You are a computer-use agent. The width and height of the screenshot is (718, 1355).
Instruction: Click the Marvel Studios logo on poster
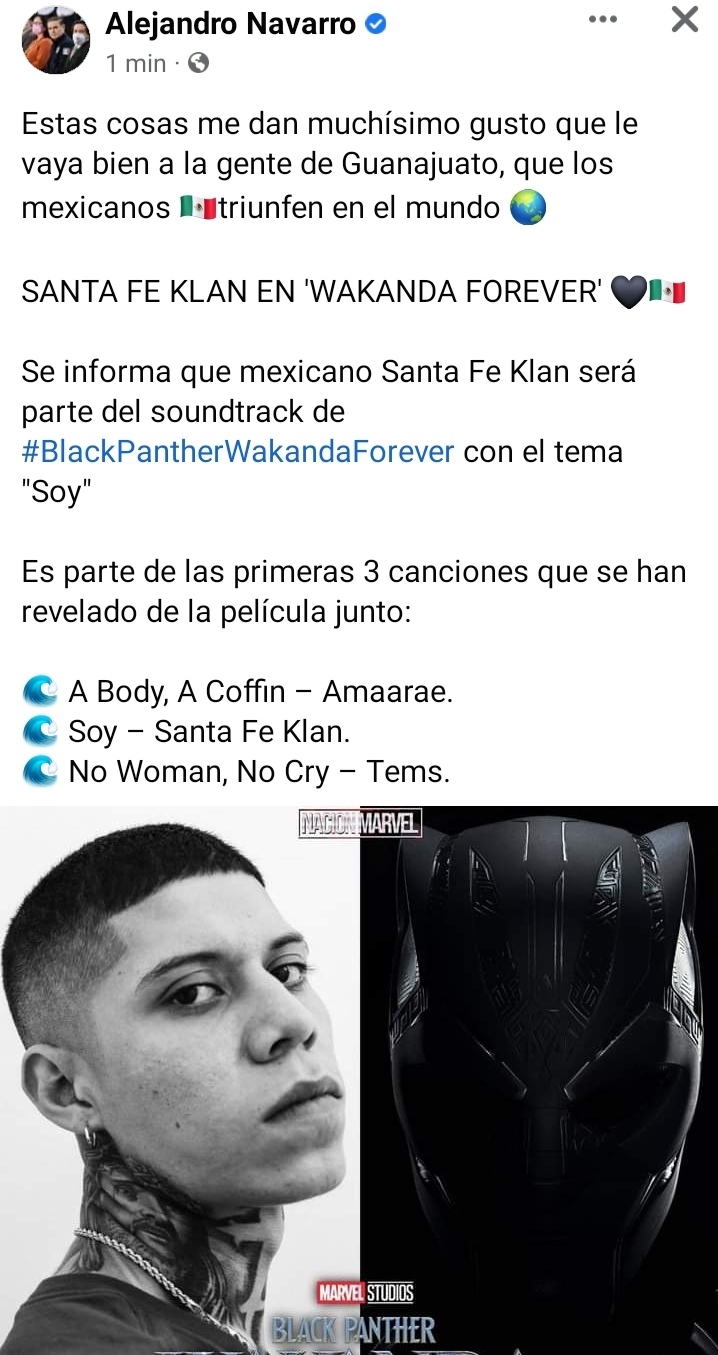365,1293
